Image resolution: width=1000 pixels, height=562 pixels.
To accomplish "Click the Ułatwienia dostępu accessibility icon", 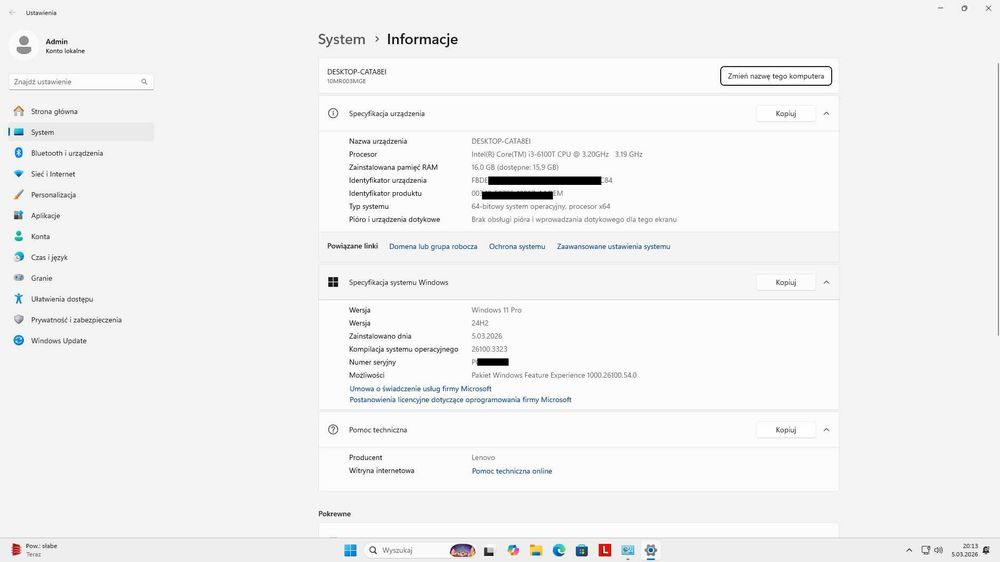I will [x=18, y=299].
